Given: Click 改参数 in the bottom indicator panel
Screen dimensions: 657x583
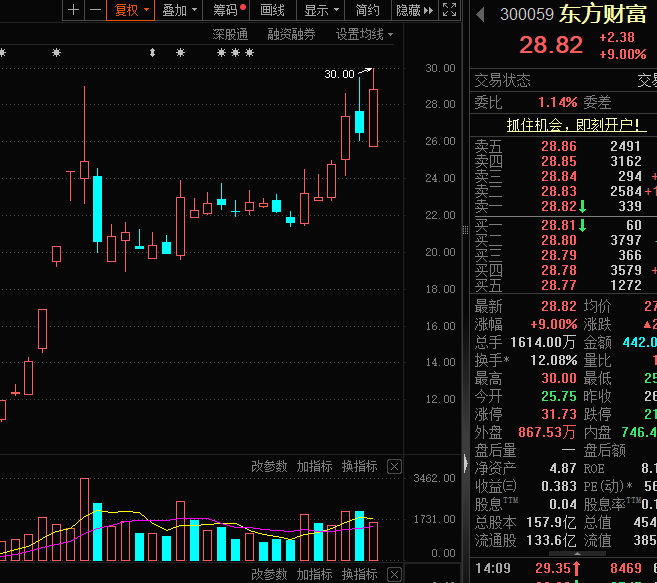Looking at the screenshot, I should [269, 574].
